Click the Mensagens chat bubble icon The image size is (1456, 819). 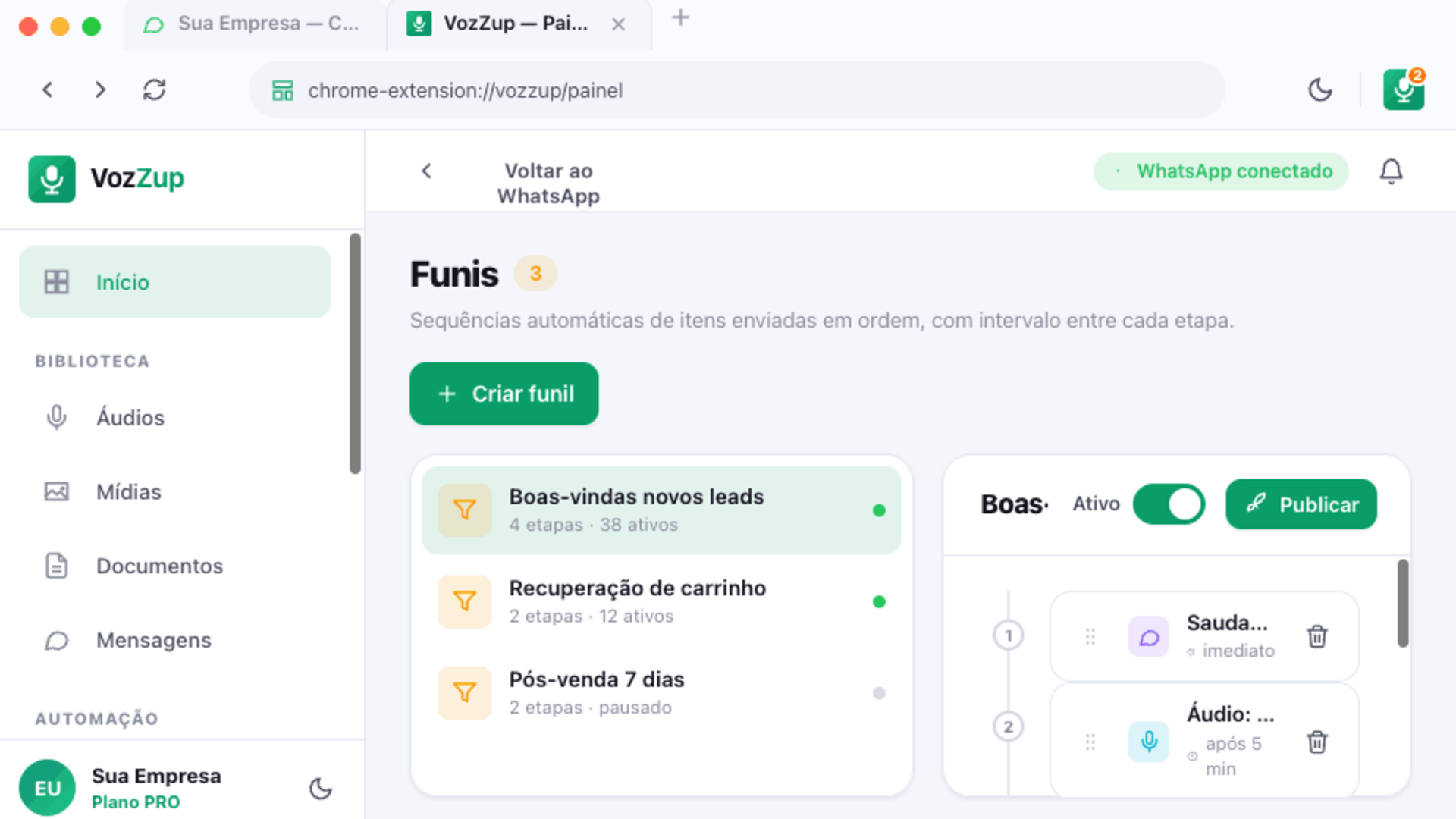(57, 641)
